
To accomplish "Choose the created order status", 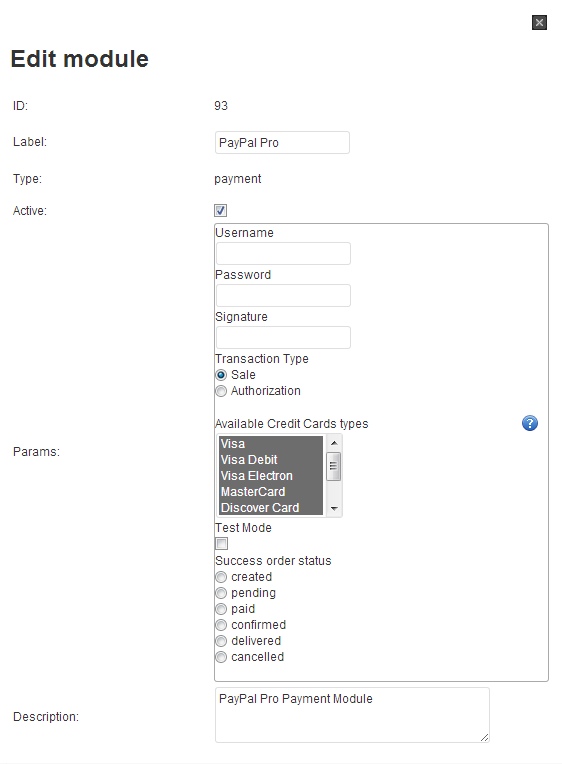I will [221, 577].
